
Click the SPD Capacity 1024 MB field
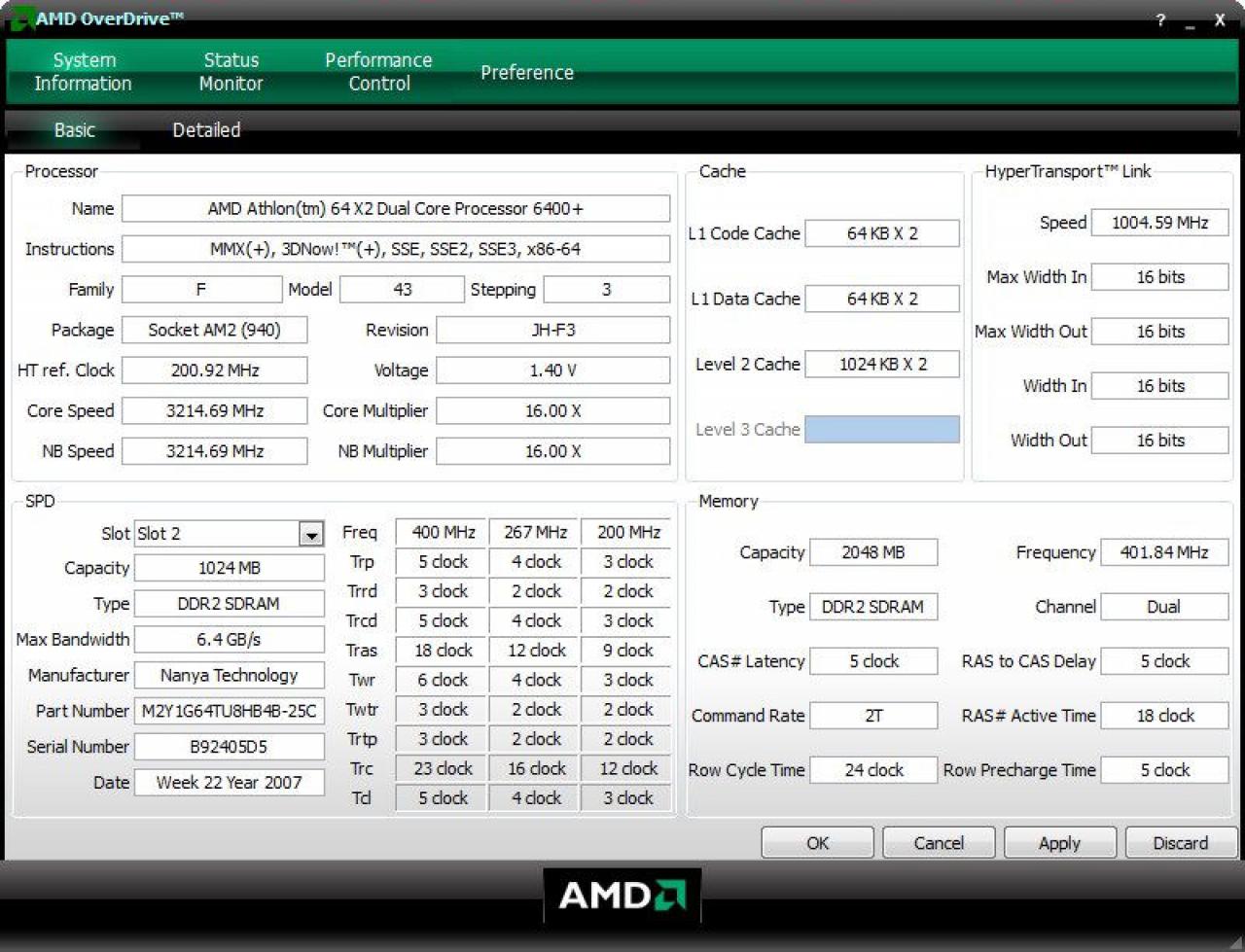[229, 568]
